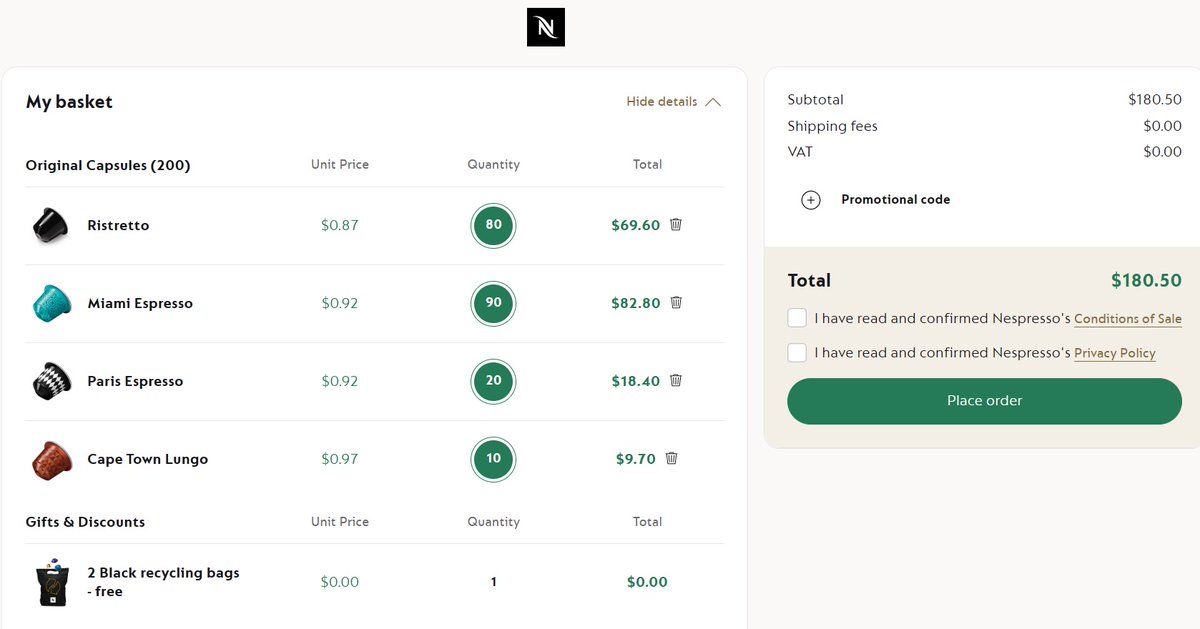
Task: Click the Place order button
Action: click(984, 401)
